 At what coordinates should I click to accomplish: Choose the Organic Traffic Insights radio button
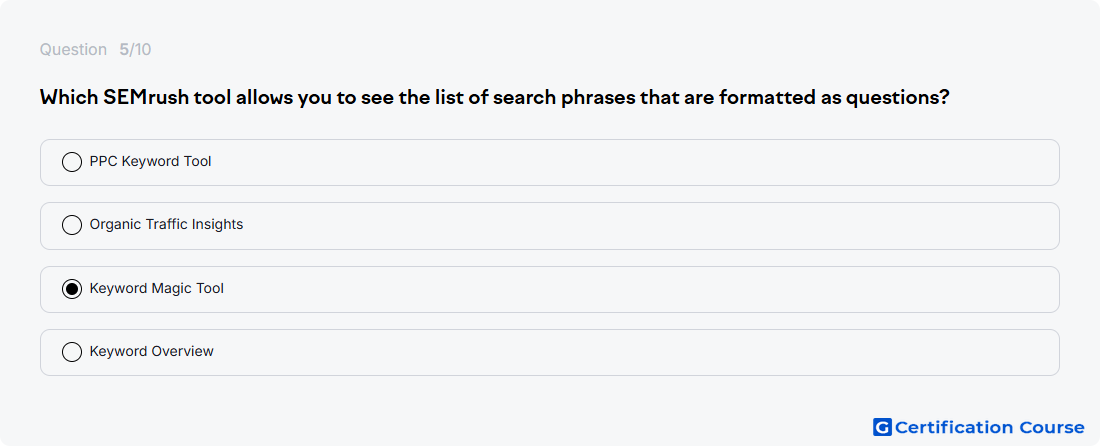pyautogui.click(x=72, y=225)
